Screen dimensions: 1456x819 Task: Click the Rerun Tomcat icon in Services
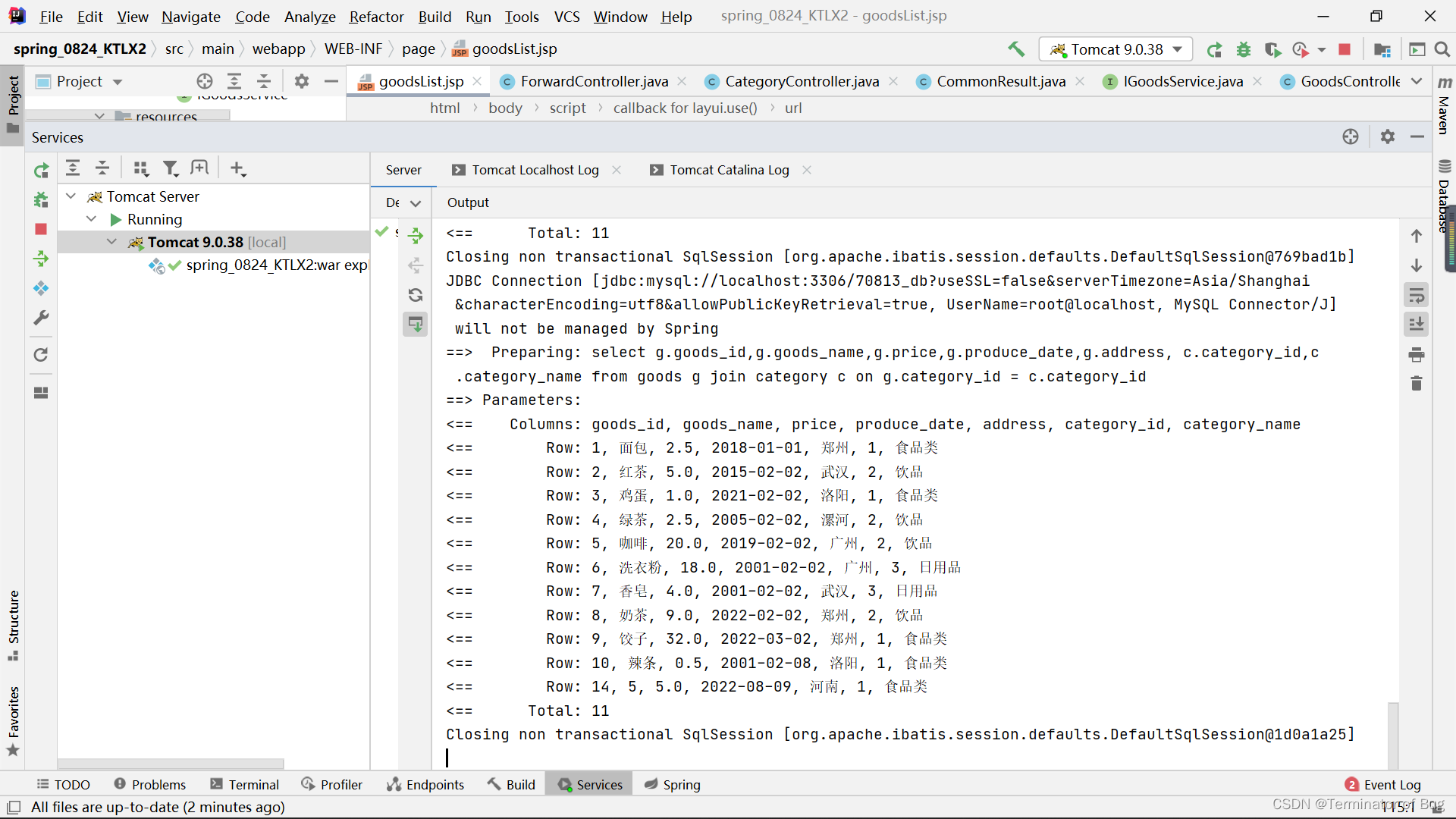tap(41, 171)
